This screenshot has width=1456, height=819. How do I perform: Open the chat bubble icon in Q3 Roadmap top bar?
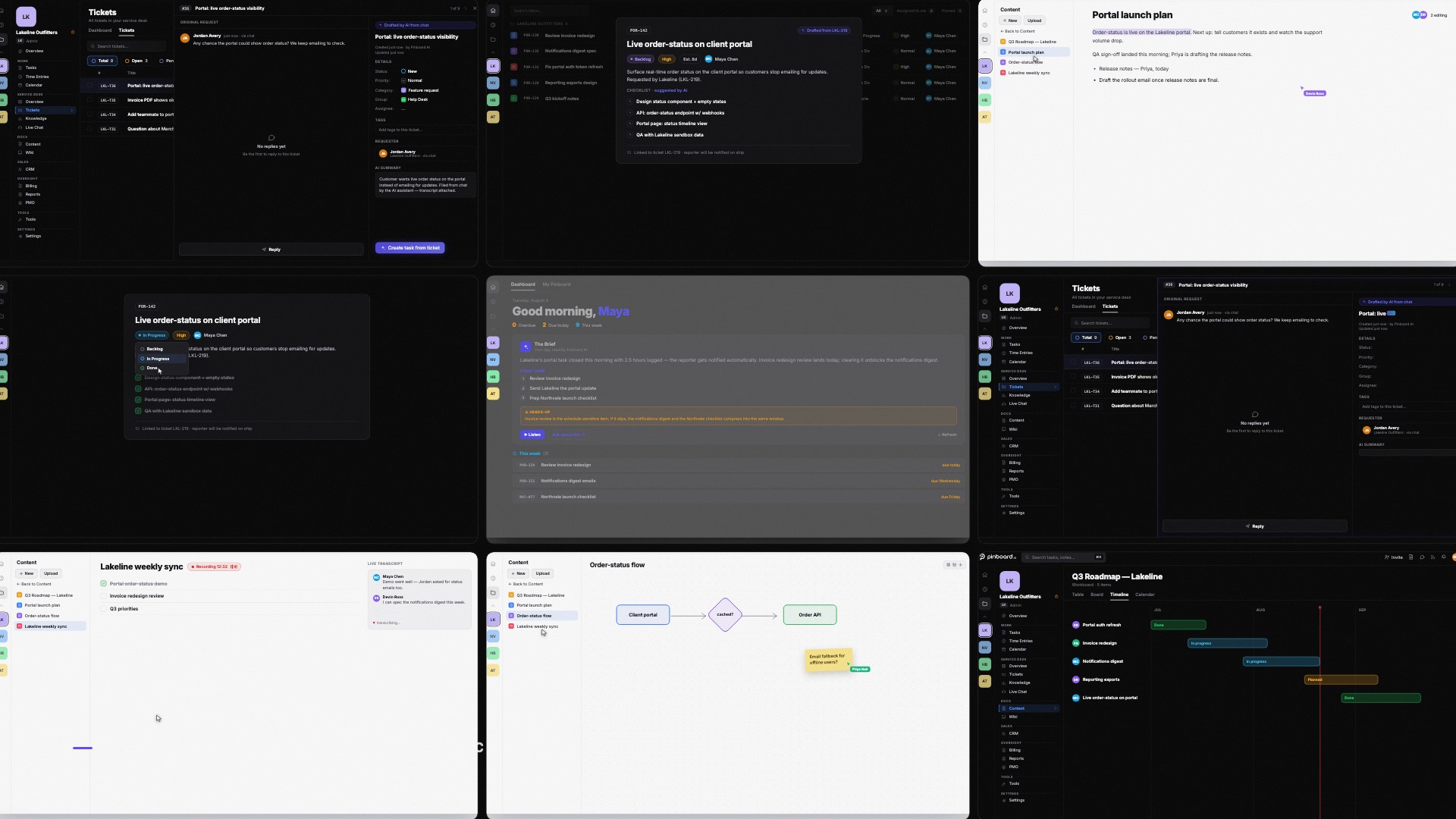point(1422,557)
